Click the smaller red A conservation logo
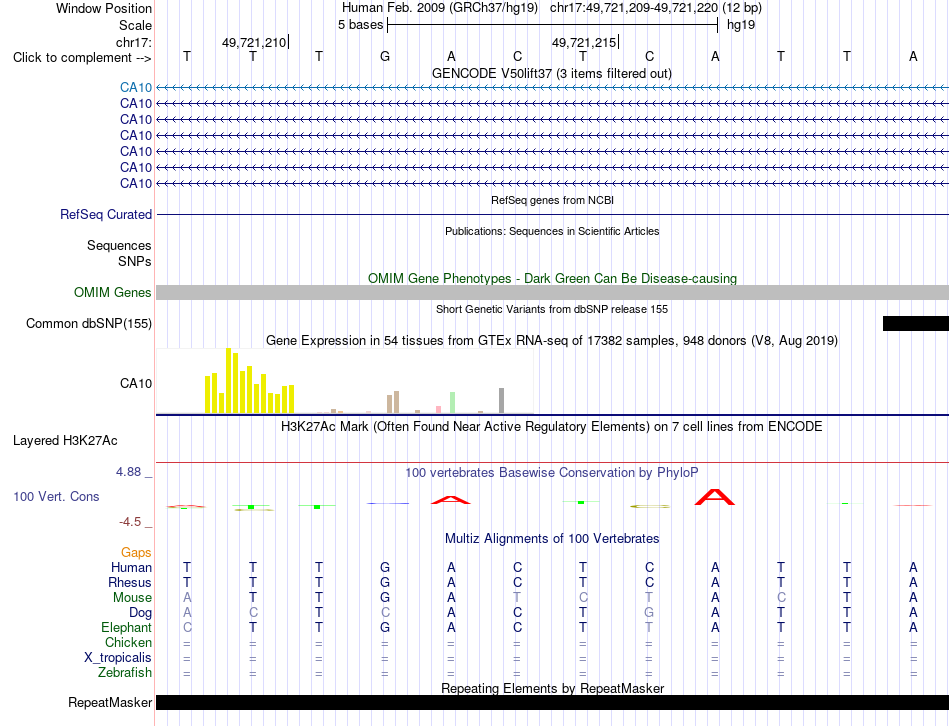950x726 pixels. point(451,500)
